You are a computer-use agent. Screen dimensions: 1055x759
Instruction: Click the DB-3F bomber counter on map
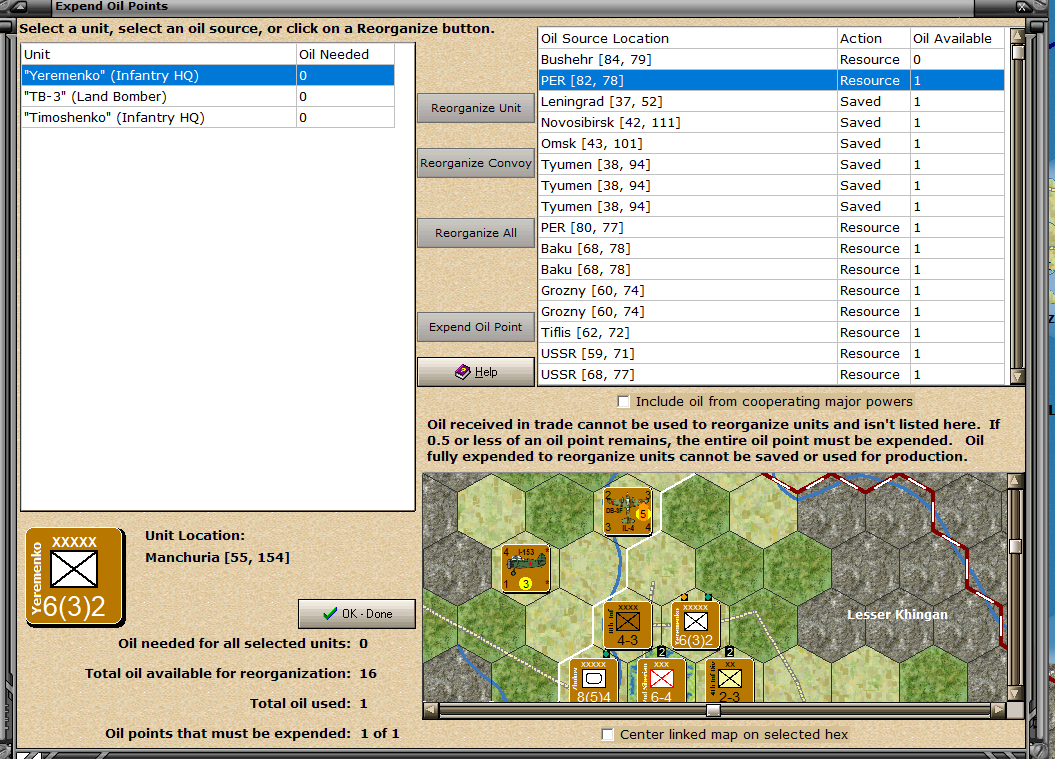(x=628, y=511)
